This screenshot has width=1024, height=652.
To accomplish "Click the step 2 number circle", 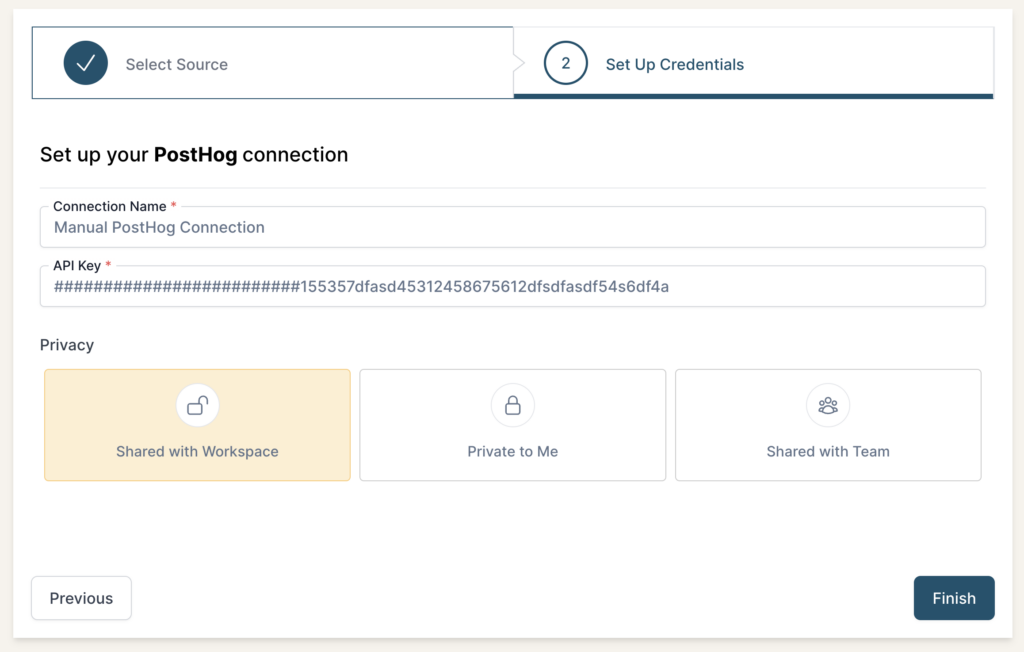I will [x=565, y=64].
